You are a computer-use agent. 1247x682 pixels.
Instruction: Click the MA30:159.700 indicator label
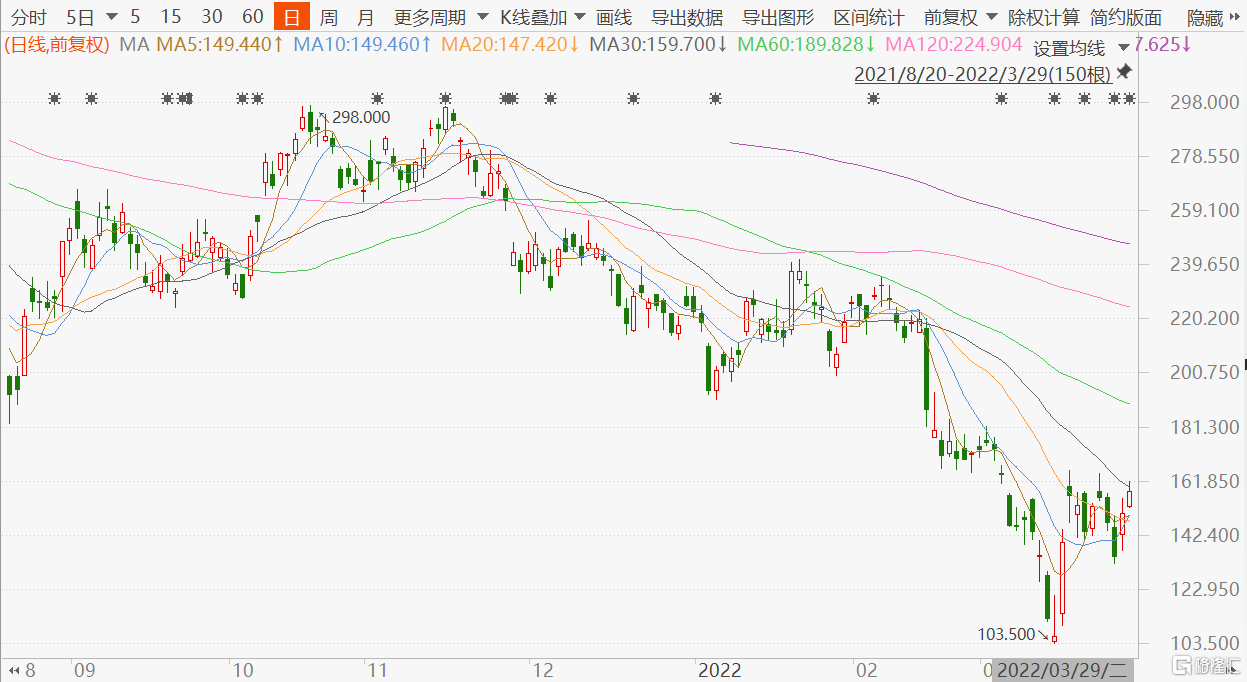(658, 45)
